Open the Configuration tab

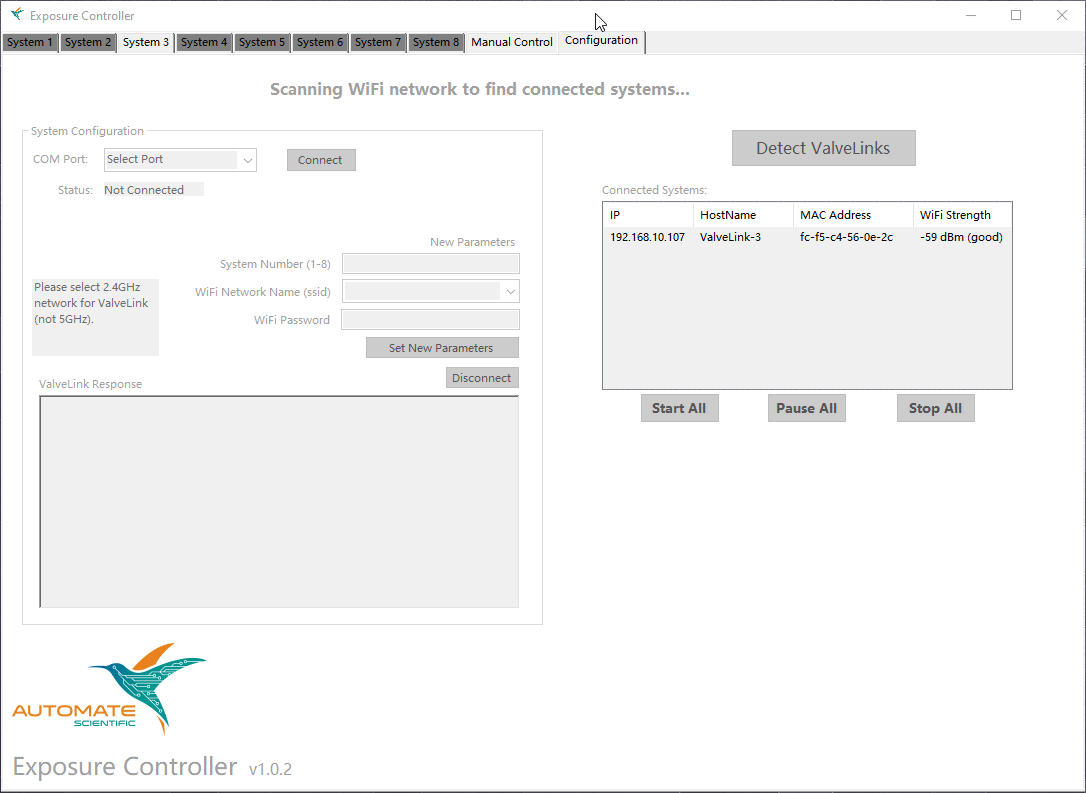601,40
